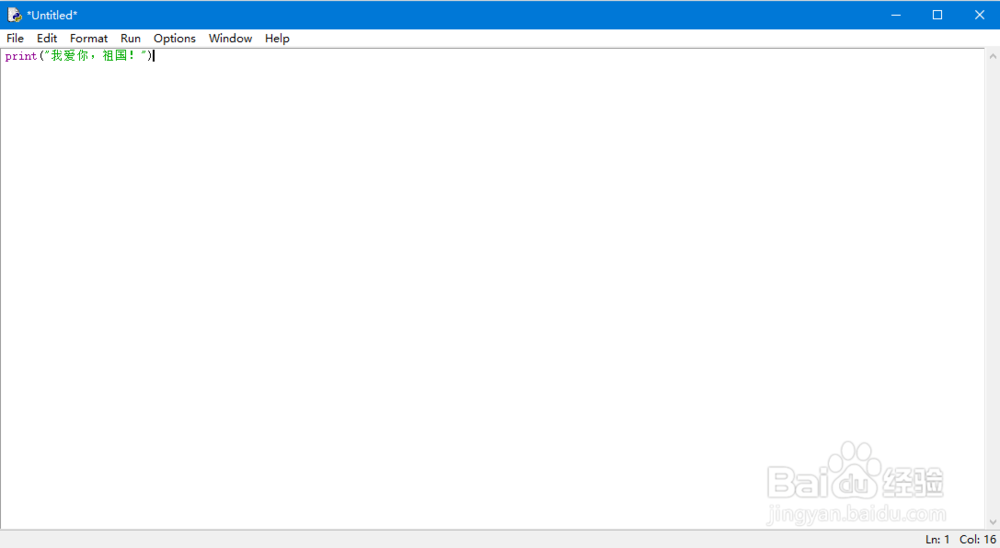Click the scrollbar down arrow

tap(992, 522)
